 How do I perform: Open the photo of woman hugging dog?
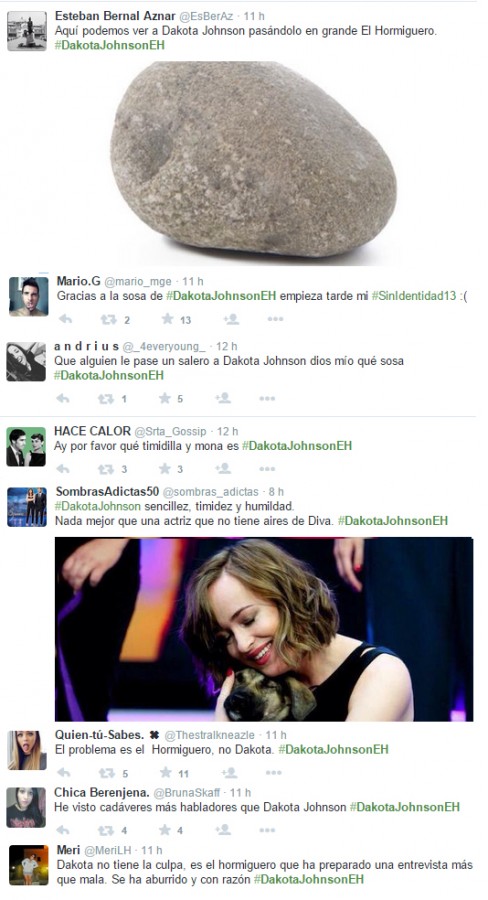[x=264, y=629]
